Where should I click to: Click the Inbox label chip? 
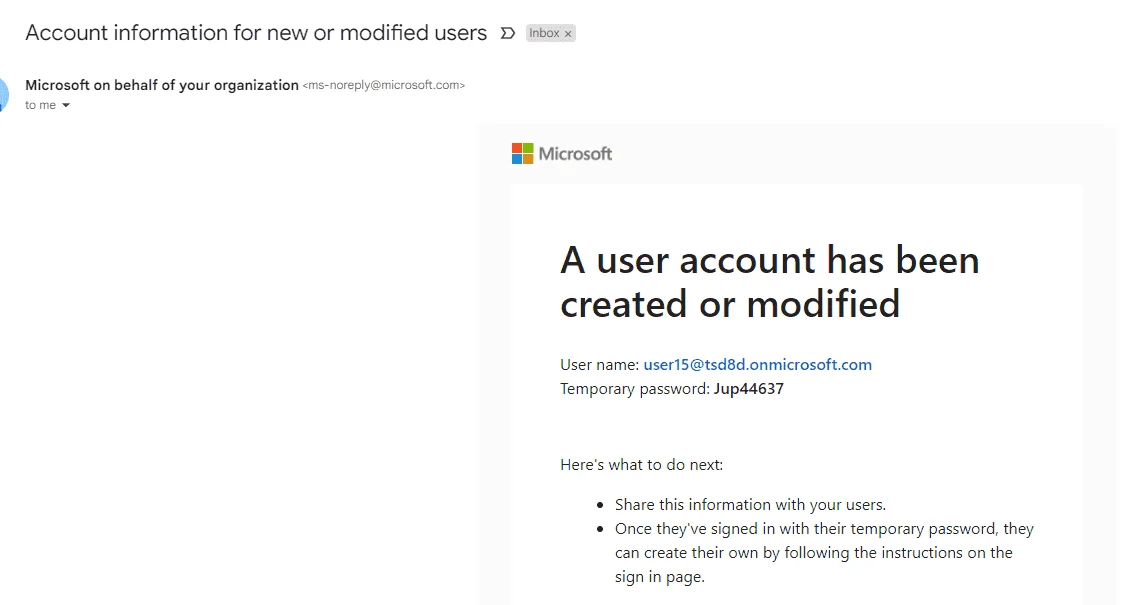click(550, 33)
